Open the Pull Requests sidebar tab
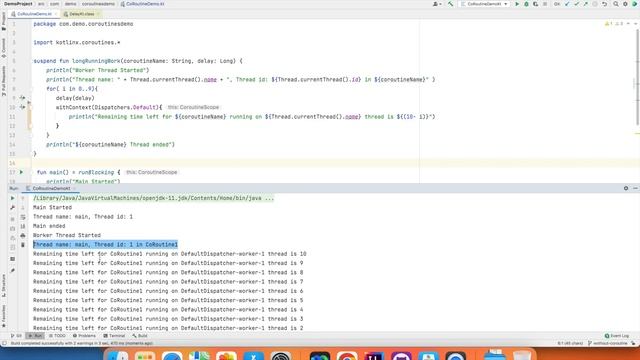This screenshot has width=640, height=360. coord(4,81)
